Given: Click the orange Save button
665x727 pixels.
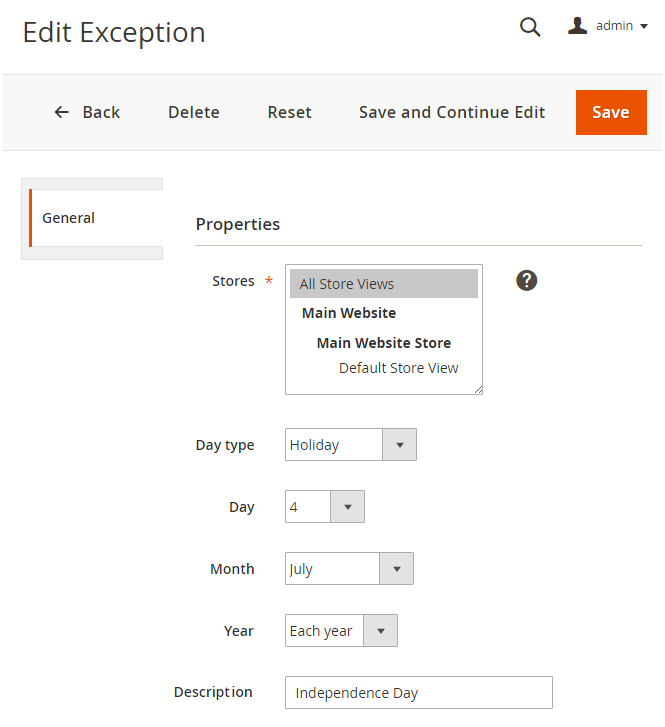Looking at the screenshot, I should (x=610, y=112).
